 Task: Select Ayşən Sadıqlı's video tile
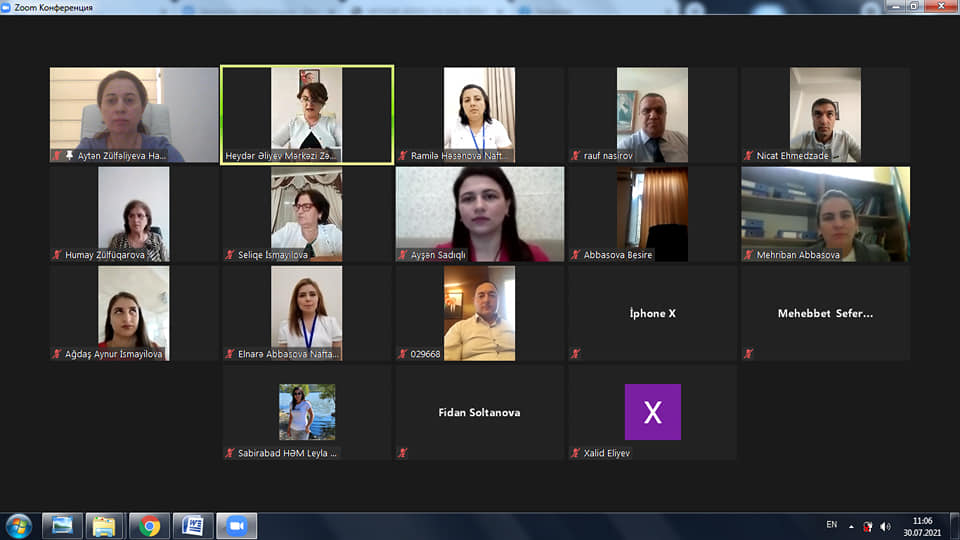coord(480,214)
